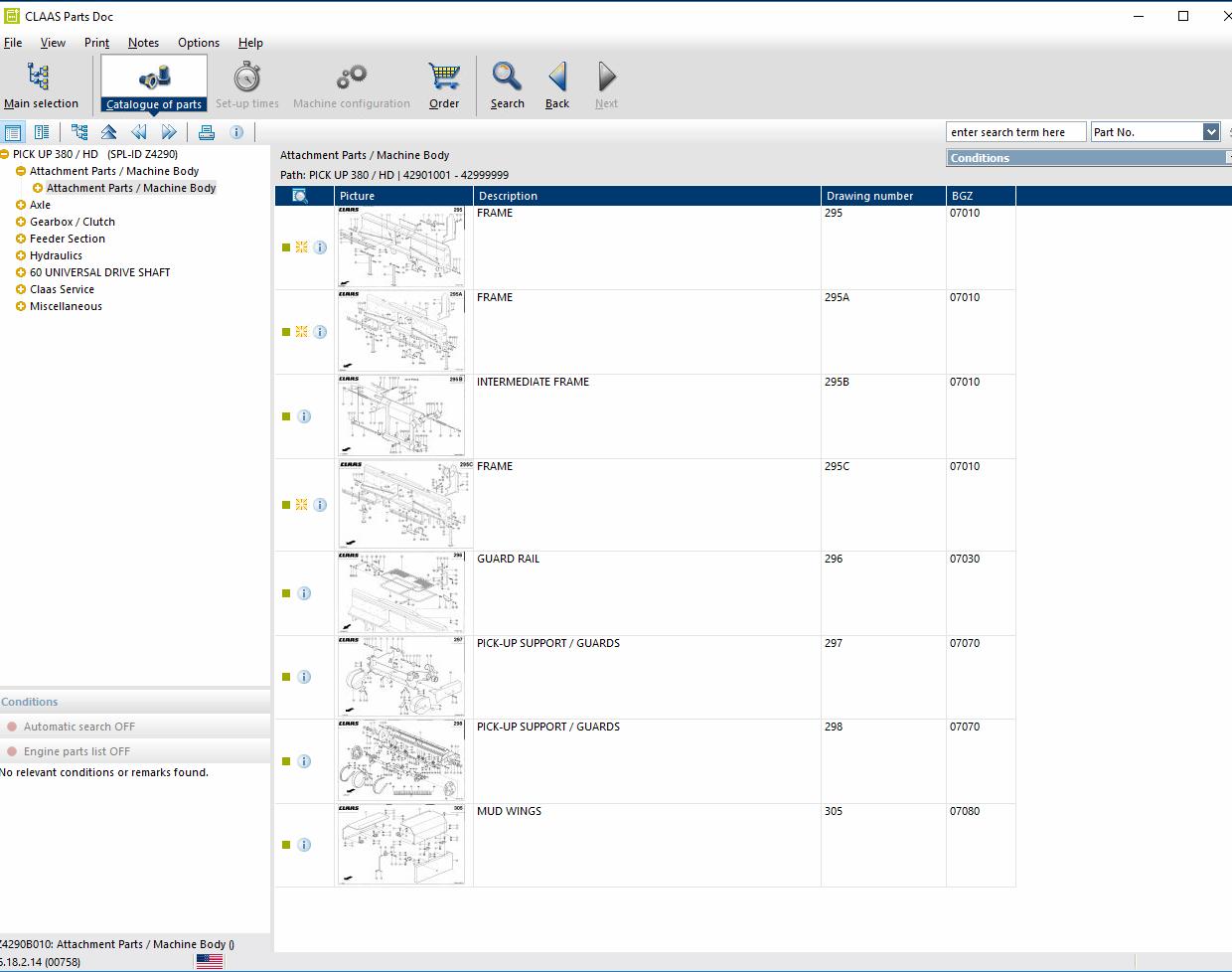This screenshot has height=972, width=1232.
Task: Click into the search term input field
Action: pos(1014,132)
